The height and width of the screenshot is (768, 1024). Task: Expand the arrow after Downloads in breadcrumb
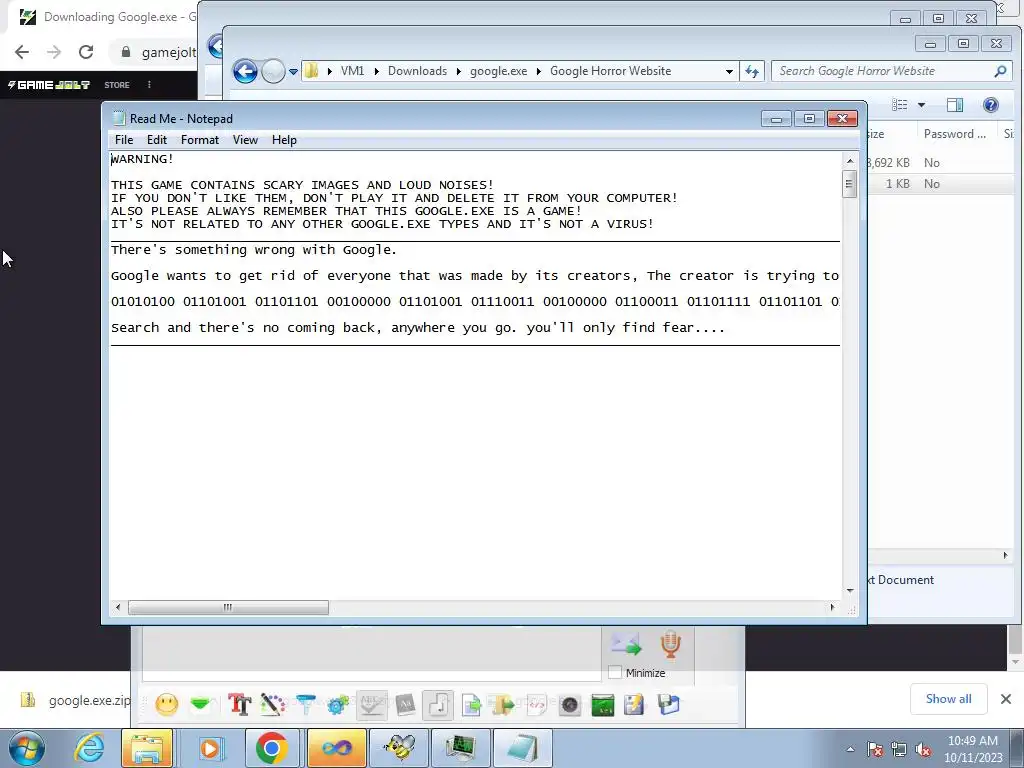tap(458, 71)
